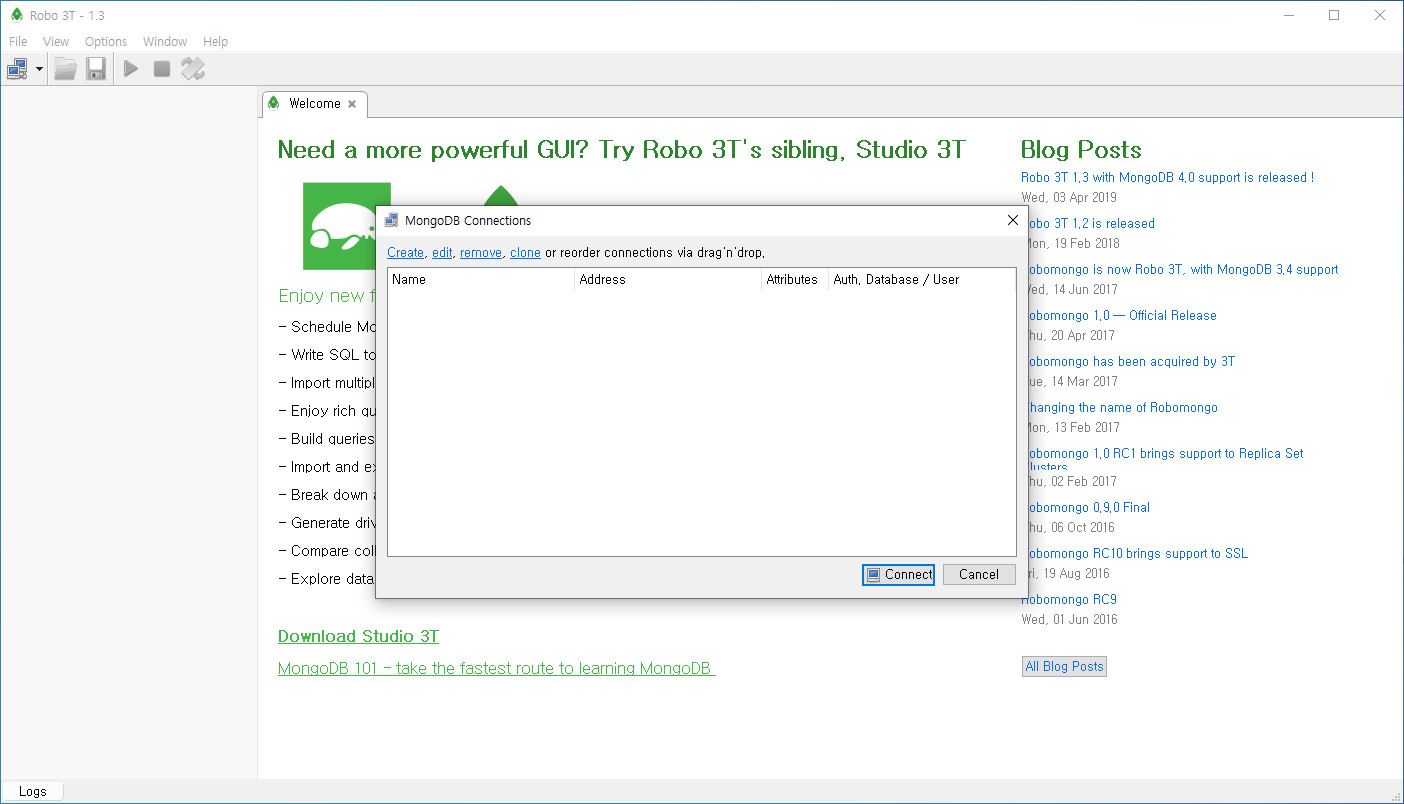This screenshot has width=1404, height=804.
Task: Open the connect icon dropdown arrow
Action: (x=39, y=69)
